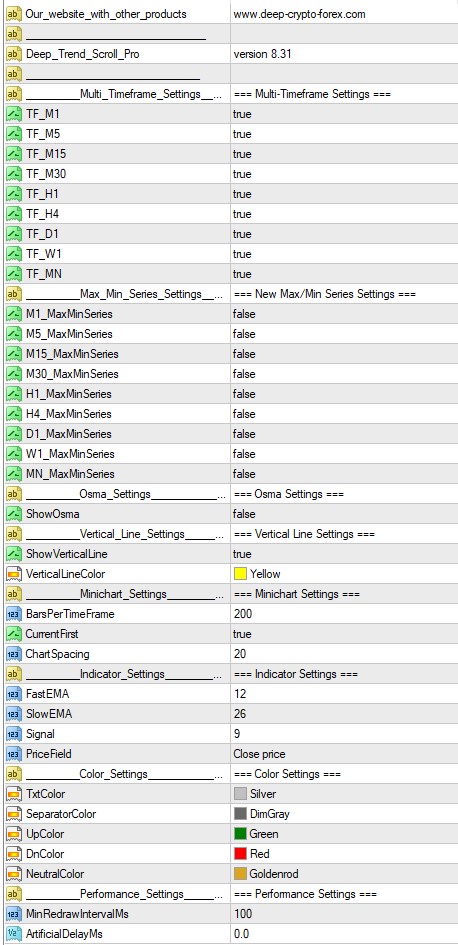Screen dimensions: 458x945
Task: Click the integer icon beside ChartSpacing
Action: (x=13, y=654)
